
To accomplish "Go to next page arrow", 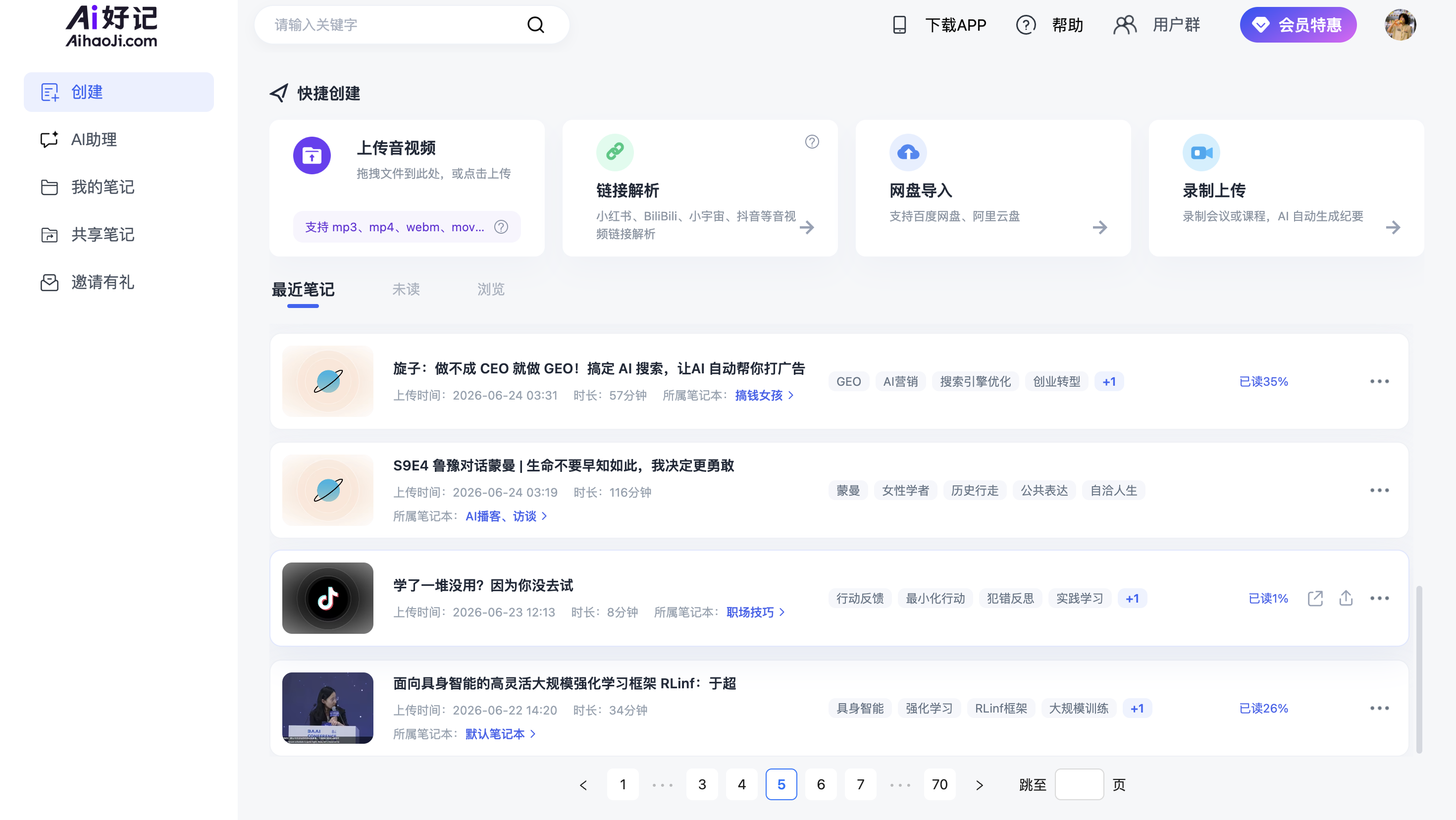I will (x=980, y=785).
